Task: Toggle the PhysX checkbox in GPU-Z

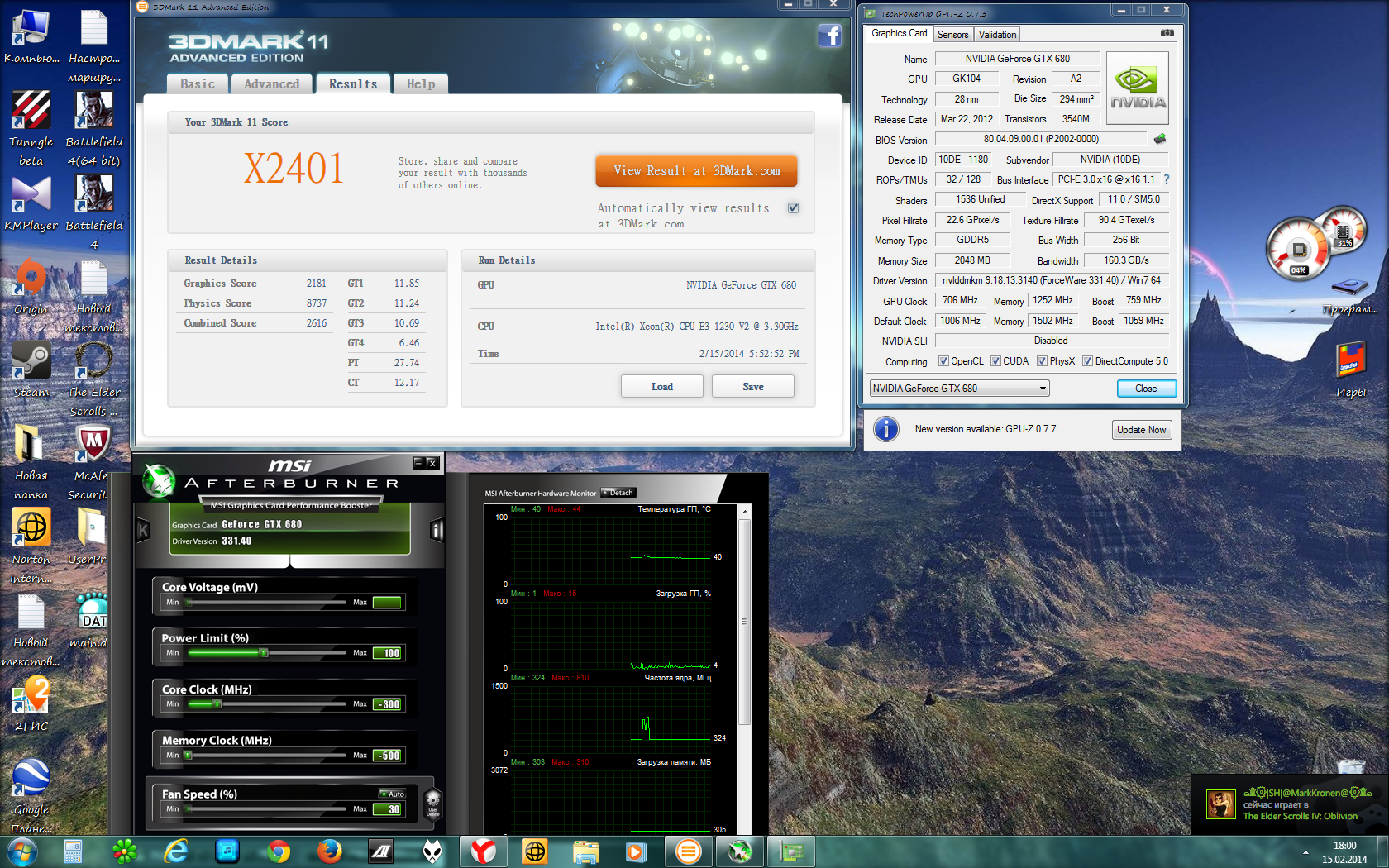Action: (x=1042, y=361)
